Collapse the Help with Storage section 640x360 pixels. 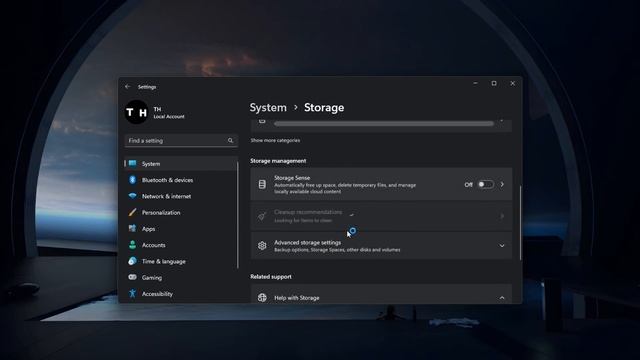point(502,298)
